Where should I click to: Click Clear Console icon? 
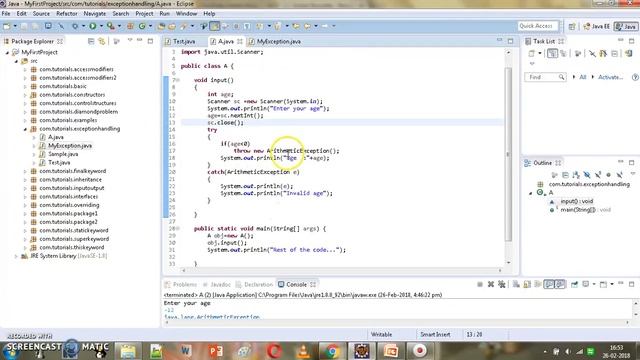pyautogui.click(x=516, y=284)
